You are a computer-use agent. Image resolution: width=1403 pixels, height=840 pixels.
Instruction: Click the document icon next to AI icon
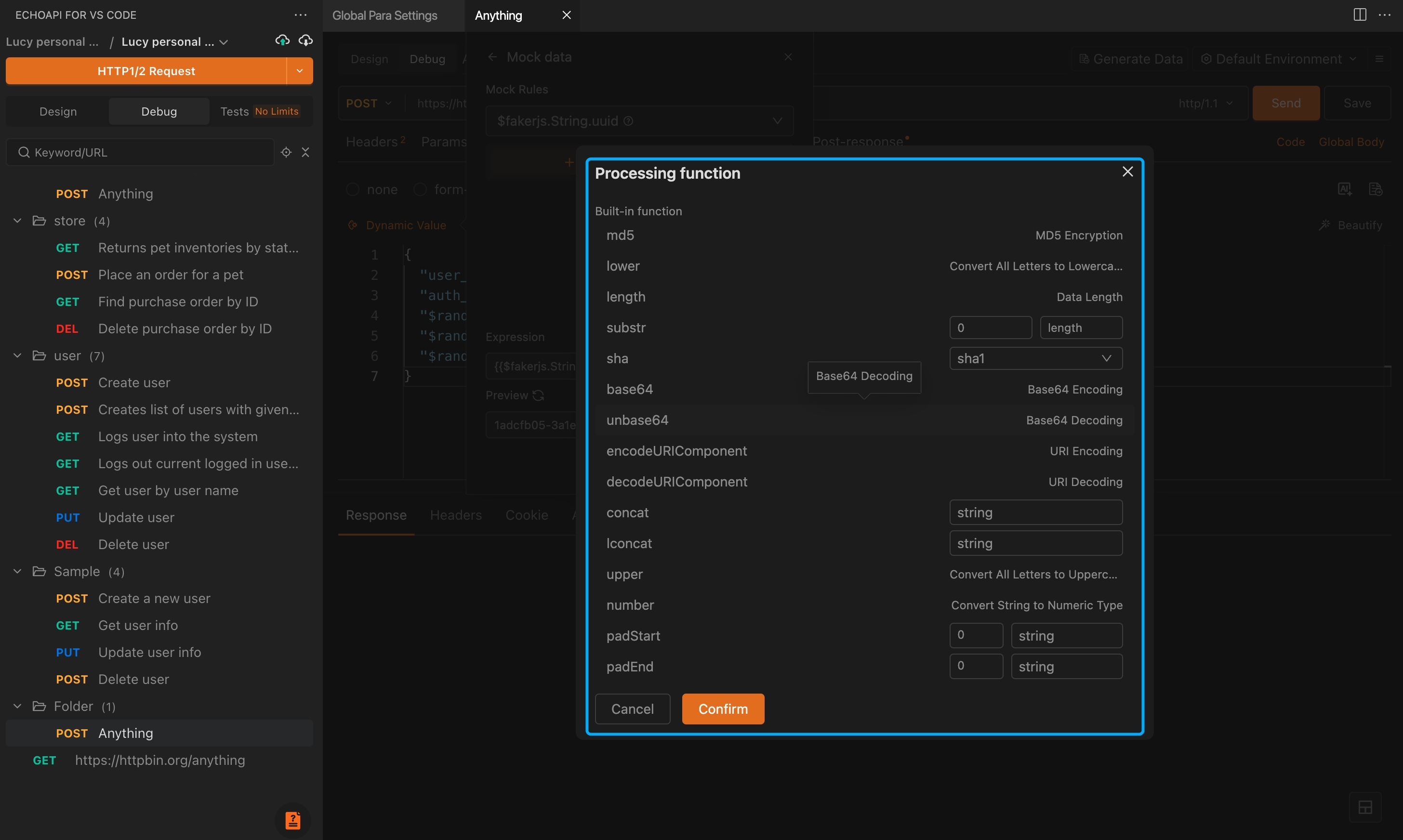click(1375, 190)
